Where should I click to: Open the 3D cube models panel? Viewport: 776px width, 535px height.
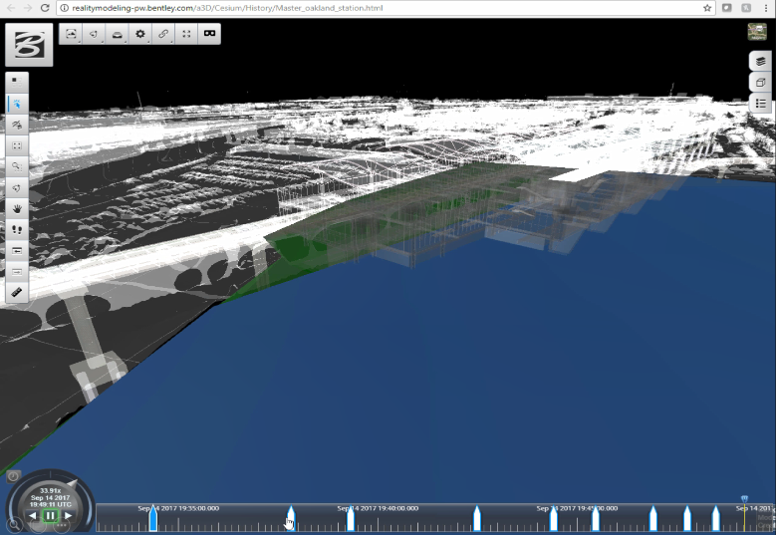760,82
